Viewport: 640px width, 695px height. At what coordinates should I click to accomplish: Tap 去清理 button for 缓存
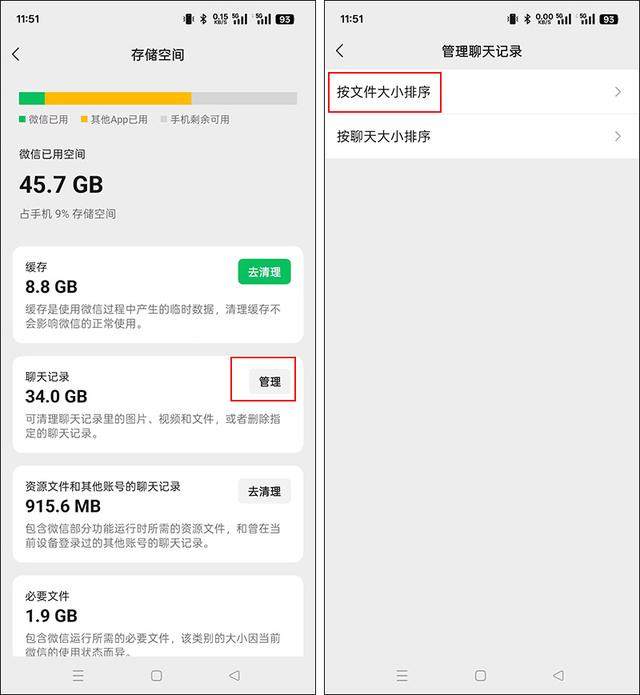[264, 271]
